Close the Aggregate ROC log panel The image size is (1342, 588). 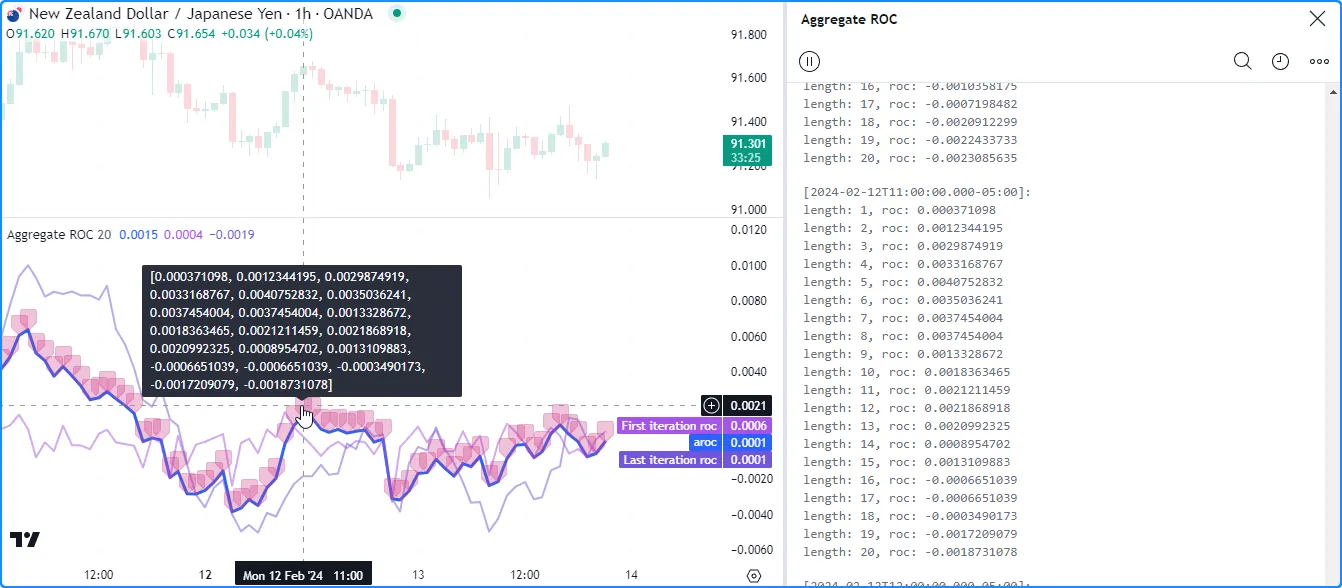[1317, 19]
